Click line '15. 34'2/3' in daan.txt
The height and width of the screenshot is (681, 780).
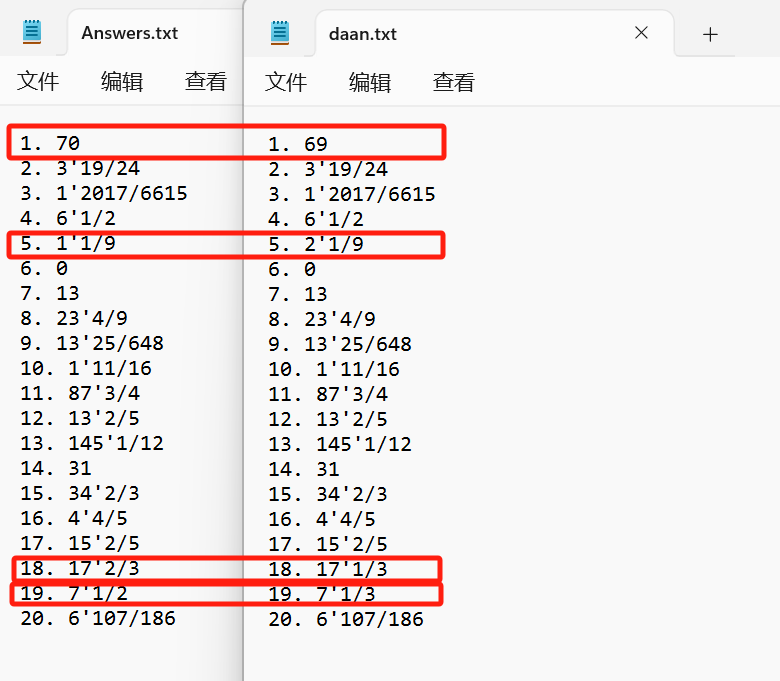[x=328, y=494]
